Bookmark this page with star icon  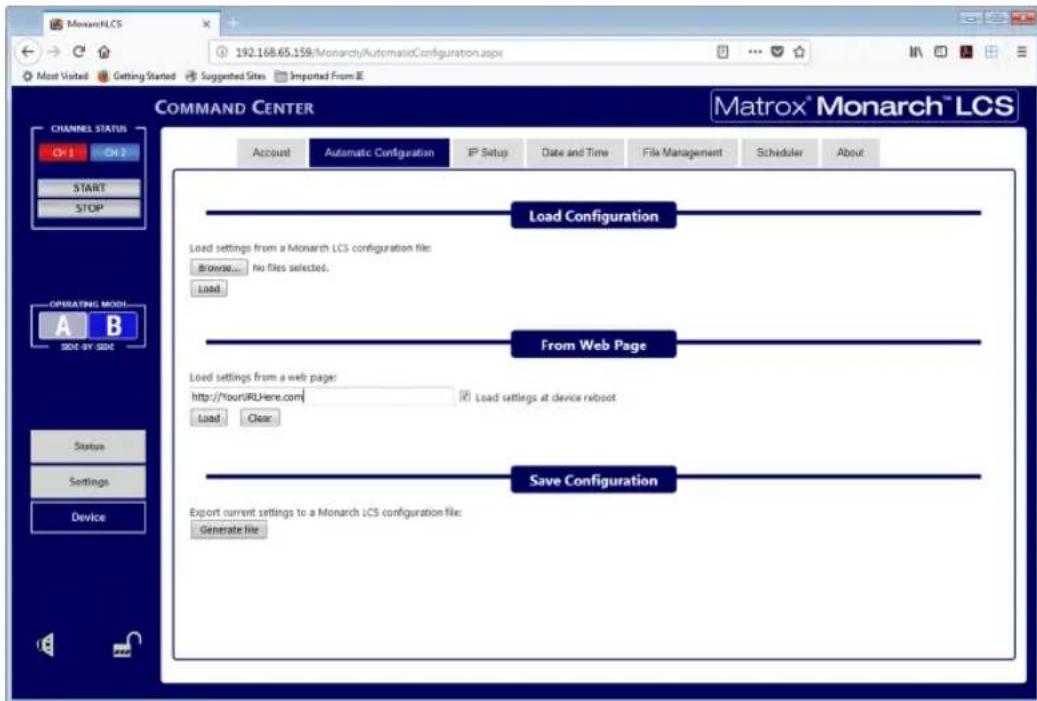click(799, 52)
